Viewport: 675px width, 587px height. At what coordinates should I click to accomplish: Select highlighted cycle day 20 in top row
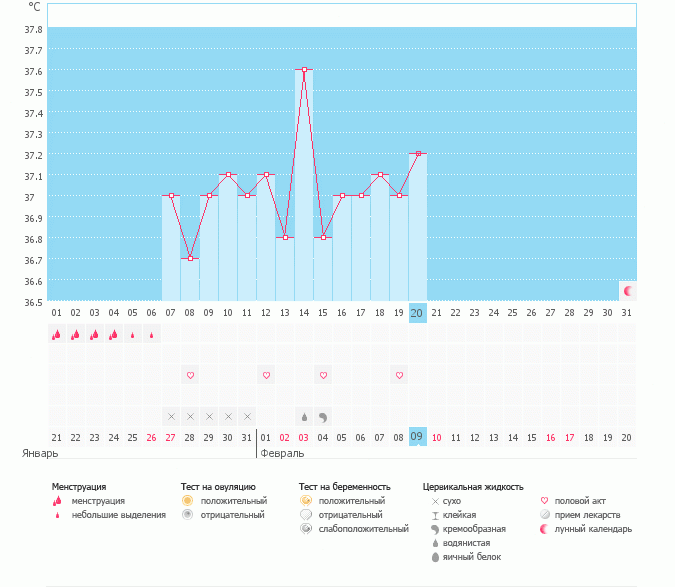coord(418,313)
